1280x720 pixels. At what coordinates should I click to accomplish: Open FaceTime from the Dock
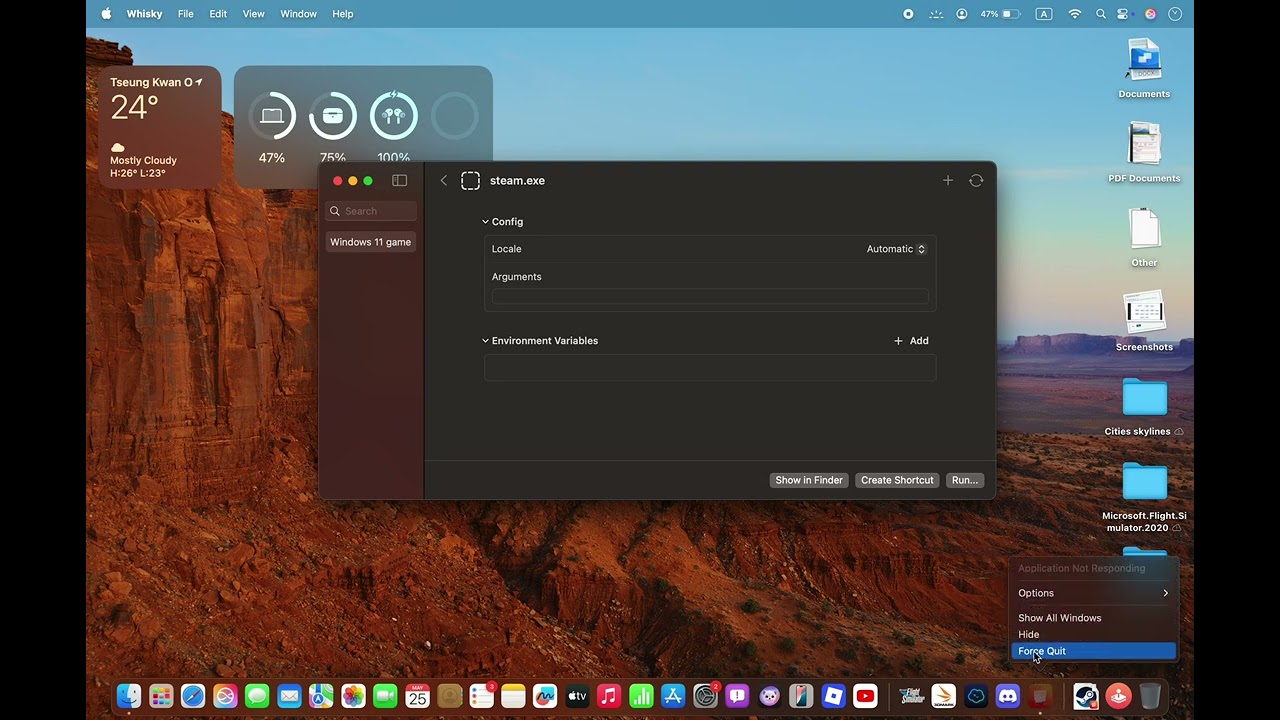tap(385, 696)
